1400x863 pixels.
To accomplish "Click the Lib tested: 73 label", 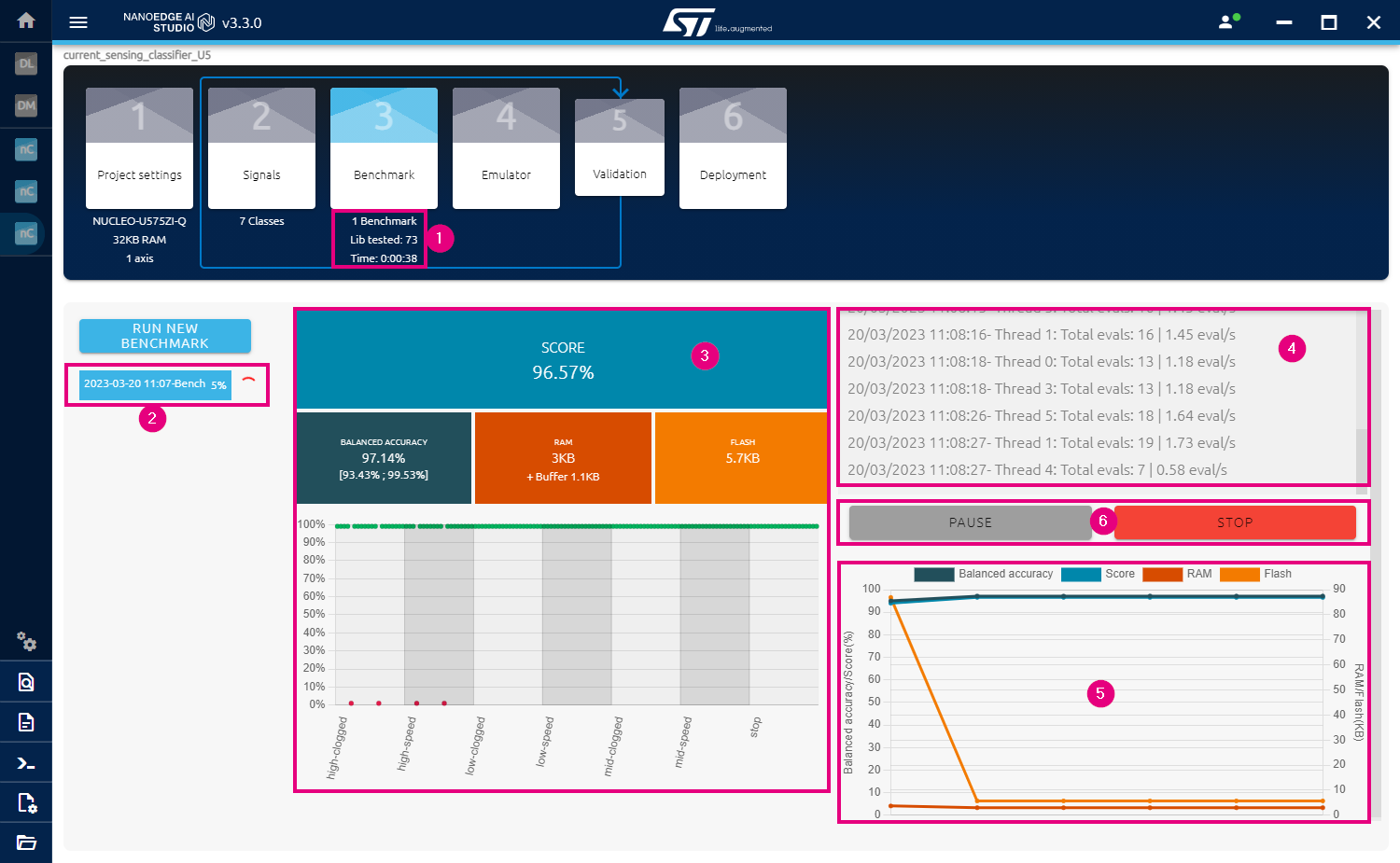I will tap(384, 240).
